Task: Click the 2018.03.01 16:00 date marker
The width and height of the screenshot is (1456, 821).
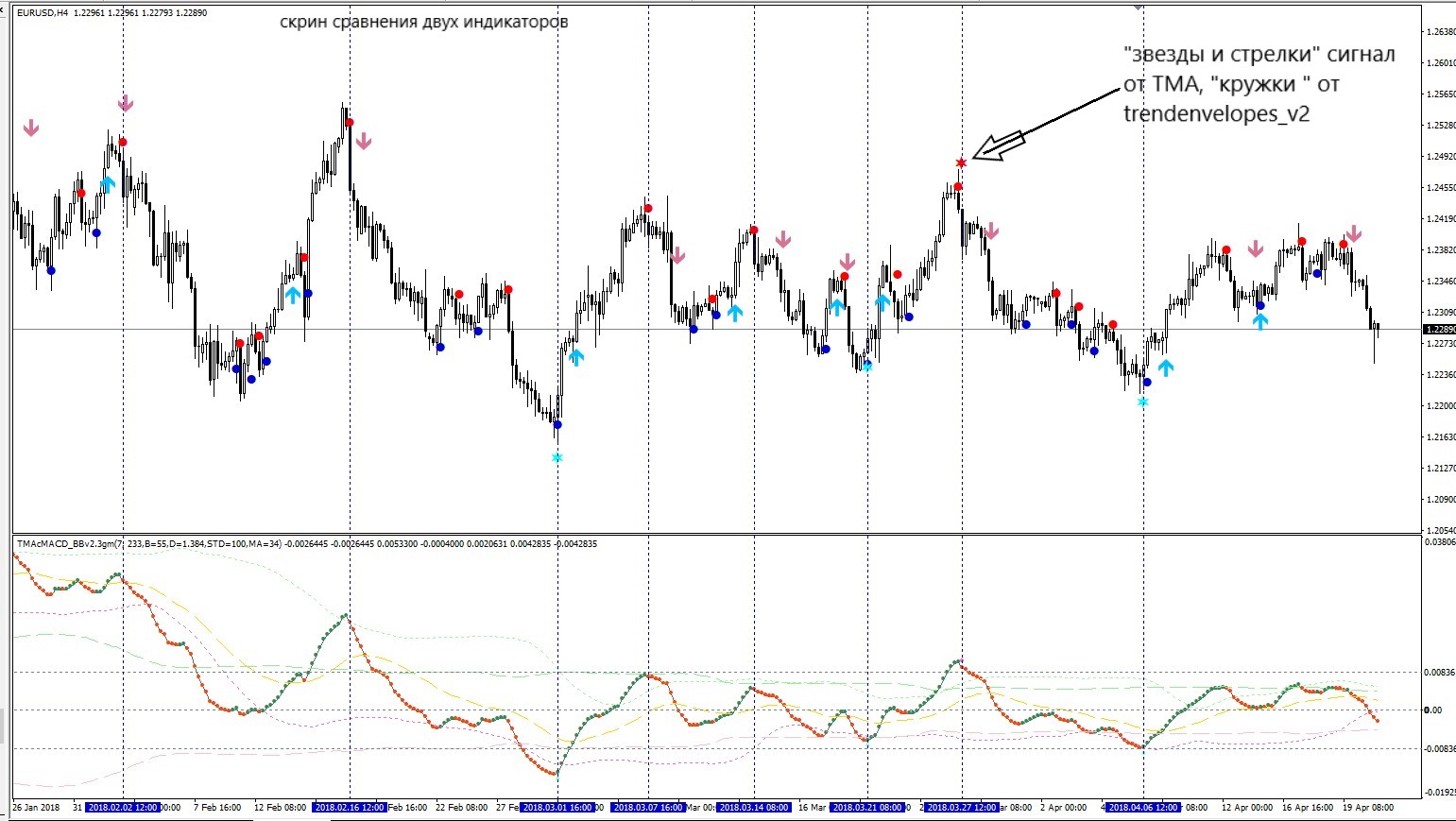Action: [x=557, y=808]
